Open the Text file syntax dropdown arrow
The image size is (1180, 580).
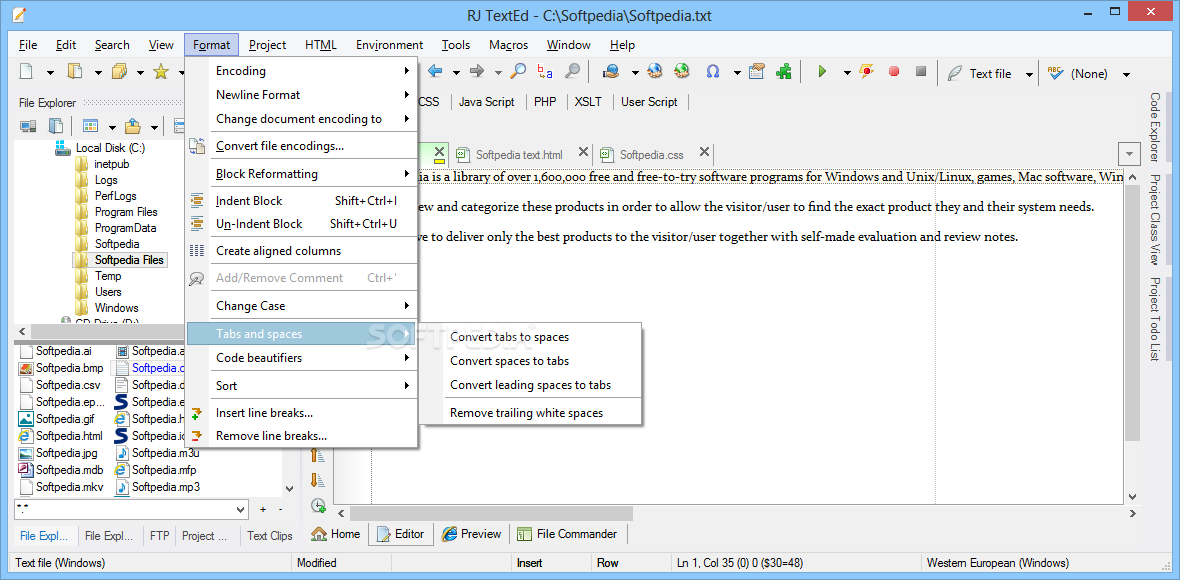(x=1029, y=74)
